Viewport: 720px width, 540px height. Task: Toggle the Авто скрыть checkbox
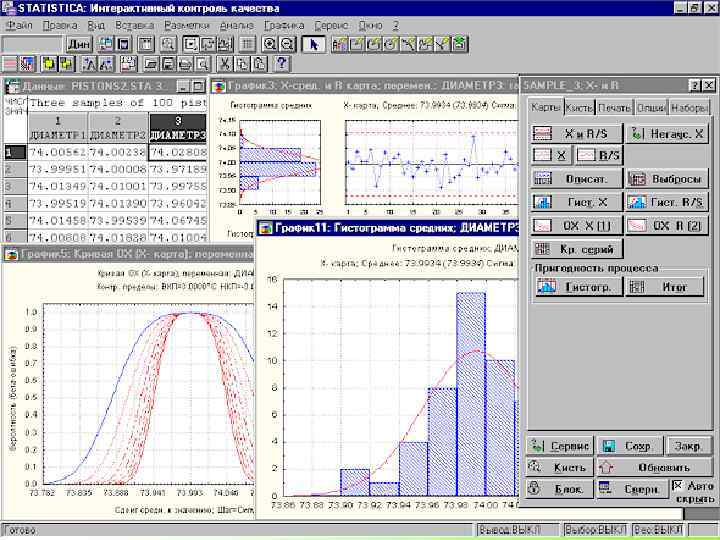(677, 486)
